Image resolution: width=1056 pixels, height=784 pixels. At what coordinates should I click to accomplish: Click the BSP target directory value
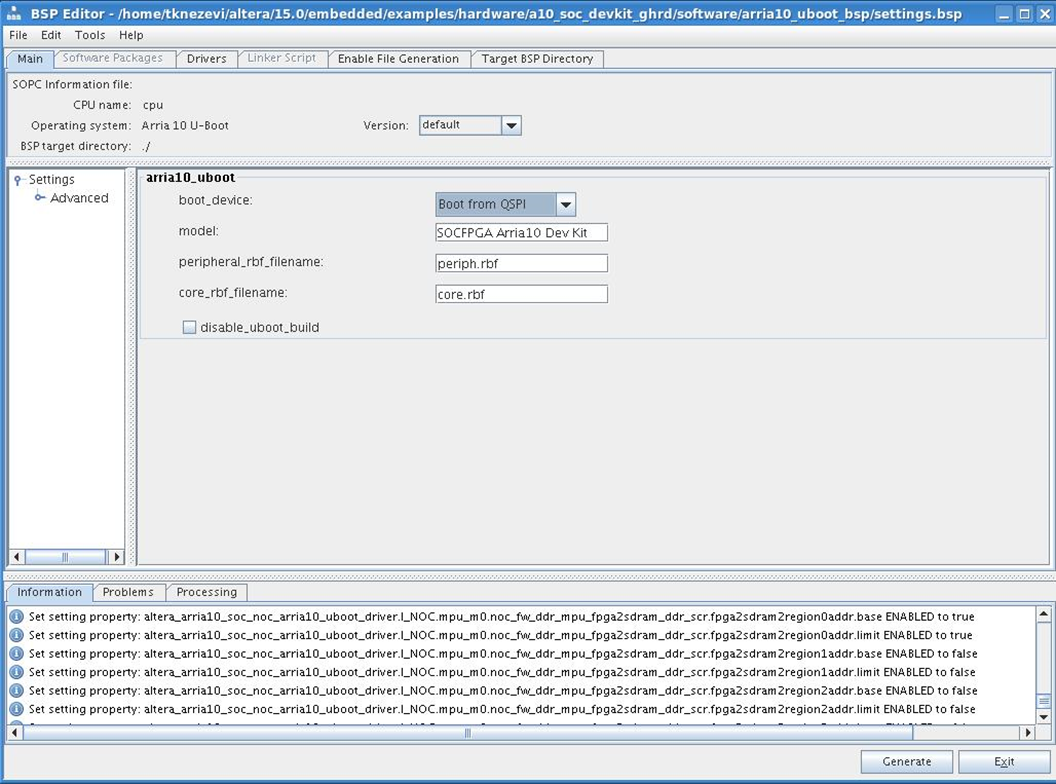pyautogui.click(x=146, y=146)
